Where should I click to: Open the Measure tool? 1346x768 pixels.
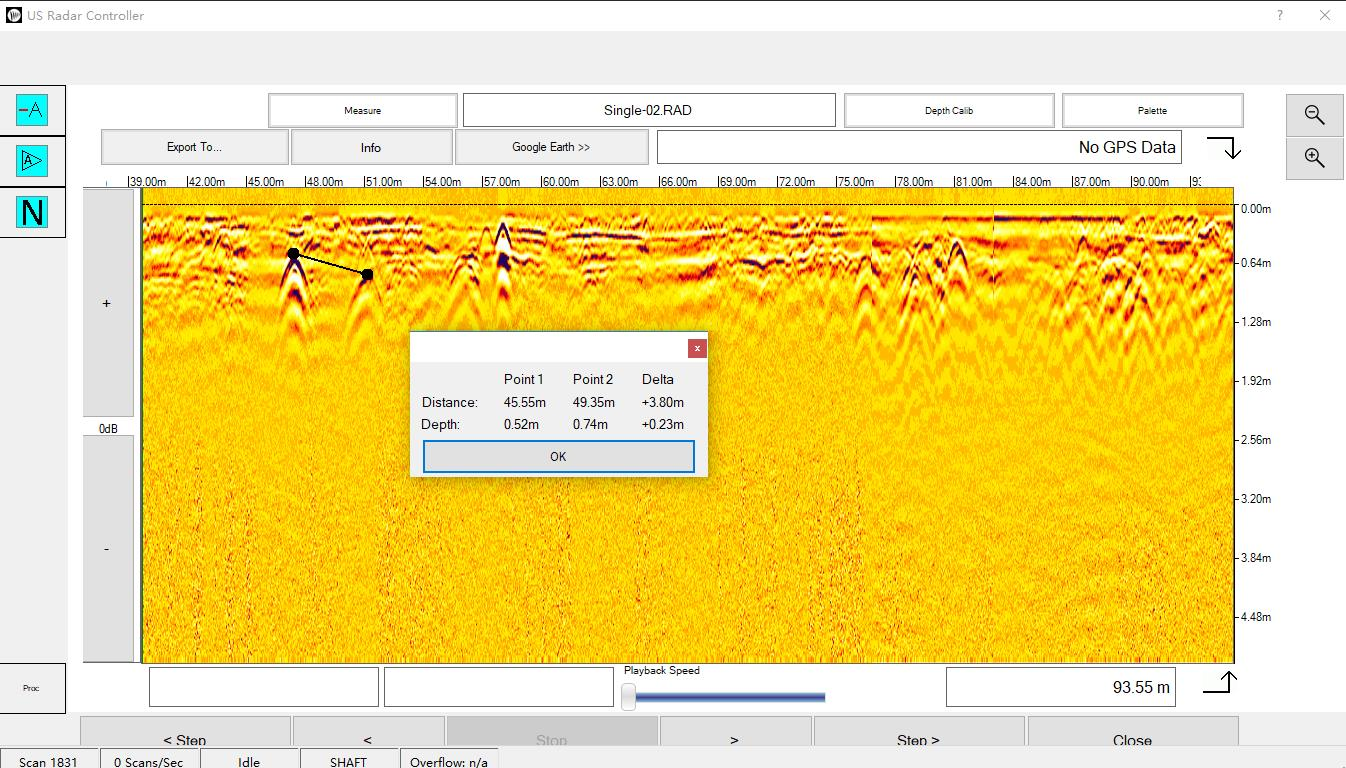click(x=362, y=111)
